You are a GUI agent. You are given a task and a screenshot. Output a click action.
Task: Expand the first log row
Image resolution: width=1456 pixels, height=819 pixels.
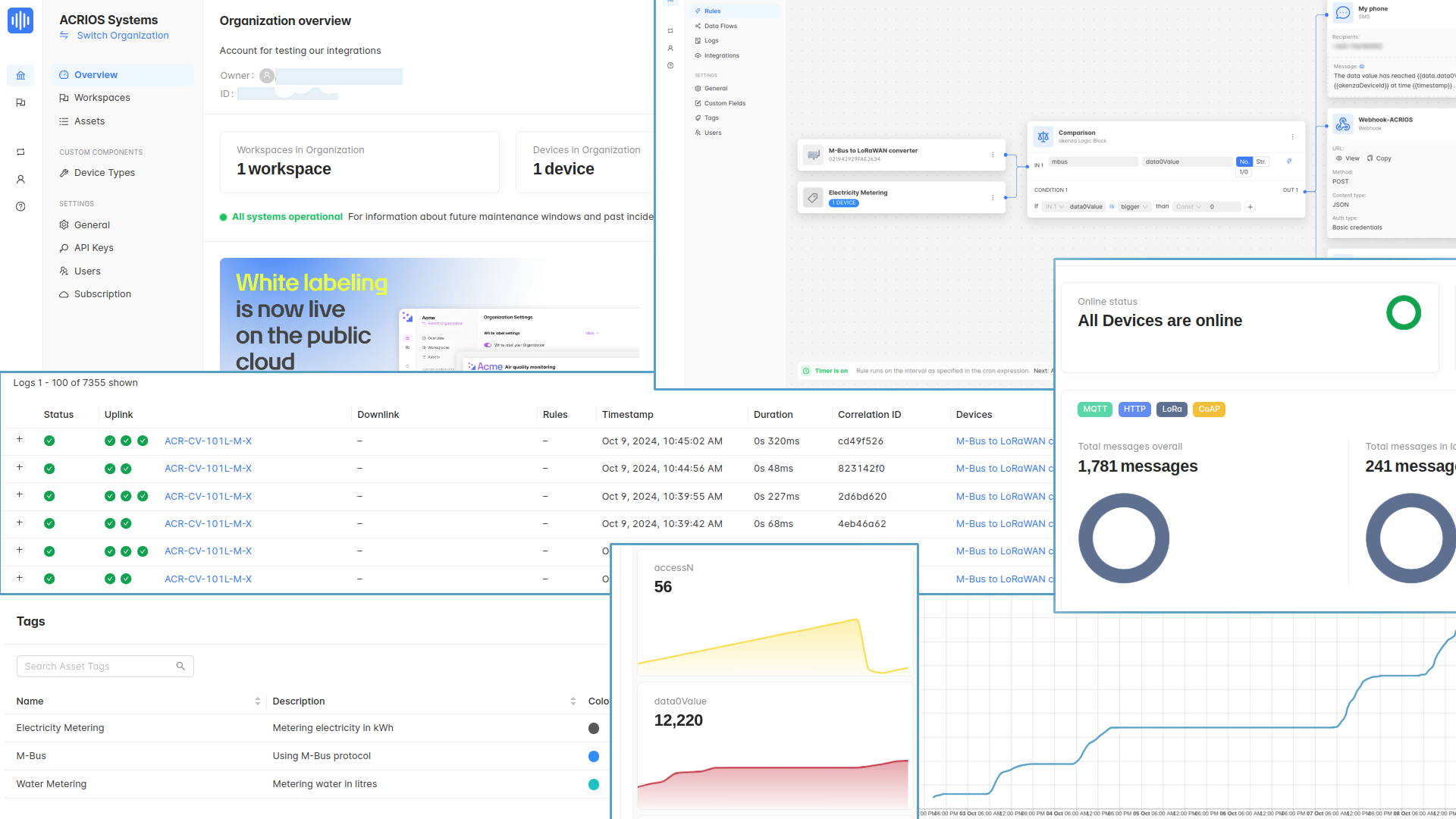coord(20,440)
